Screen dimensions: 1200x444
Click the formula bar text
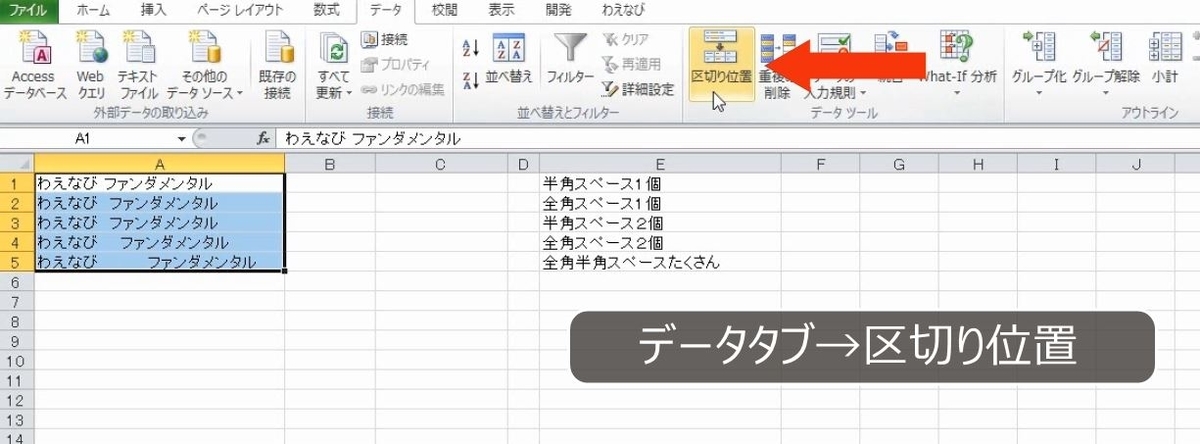pyautogui.click(x=372, y=139)
